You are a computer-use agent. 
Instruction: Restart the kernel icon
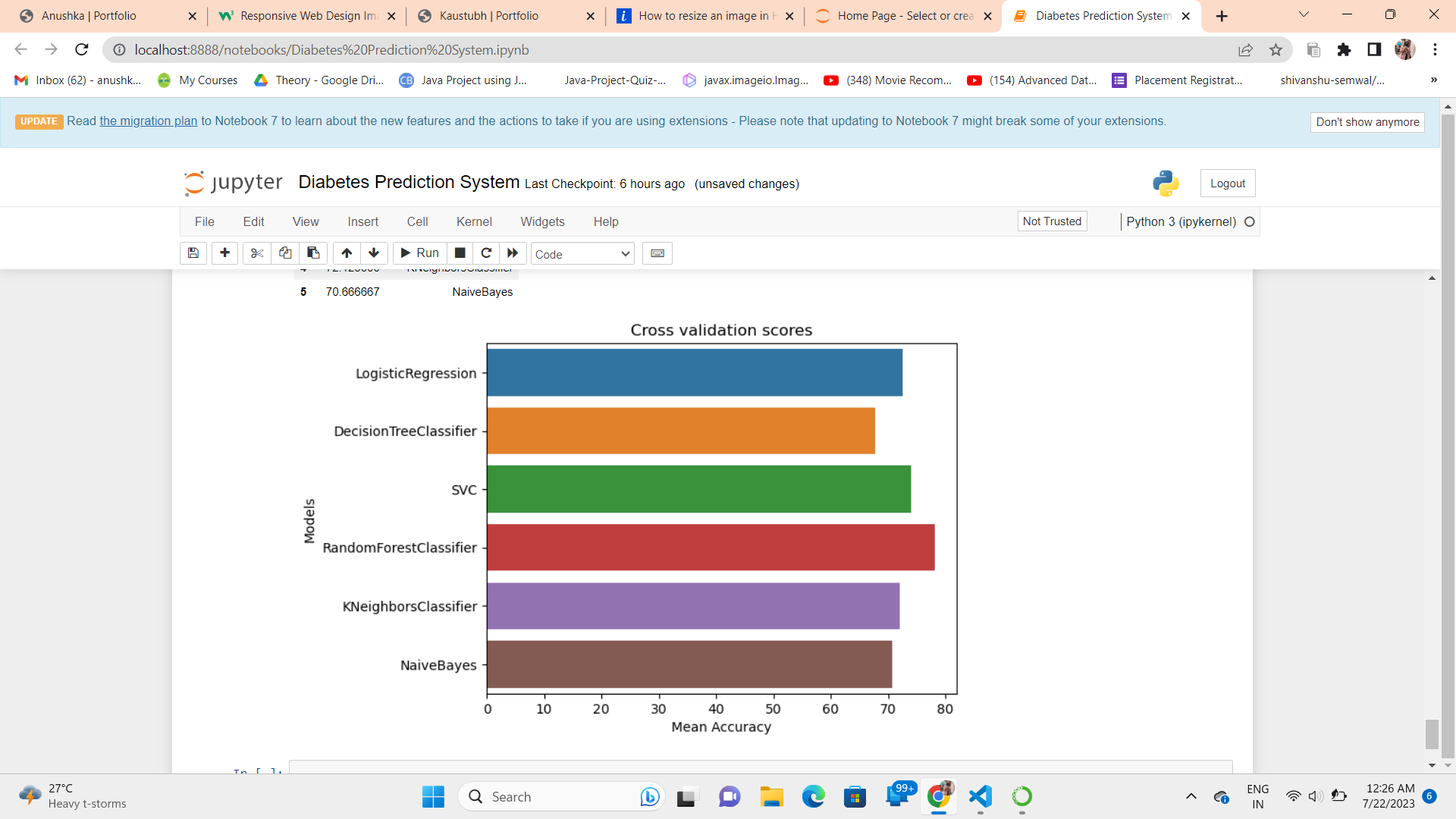(x=486, y=253)
